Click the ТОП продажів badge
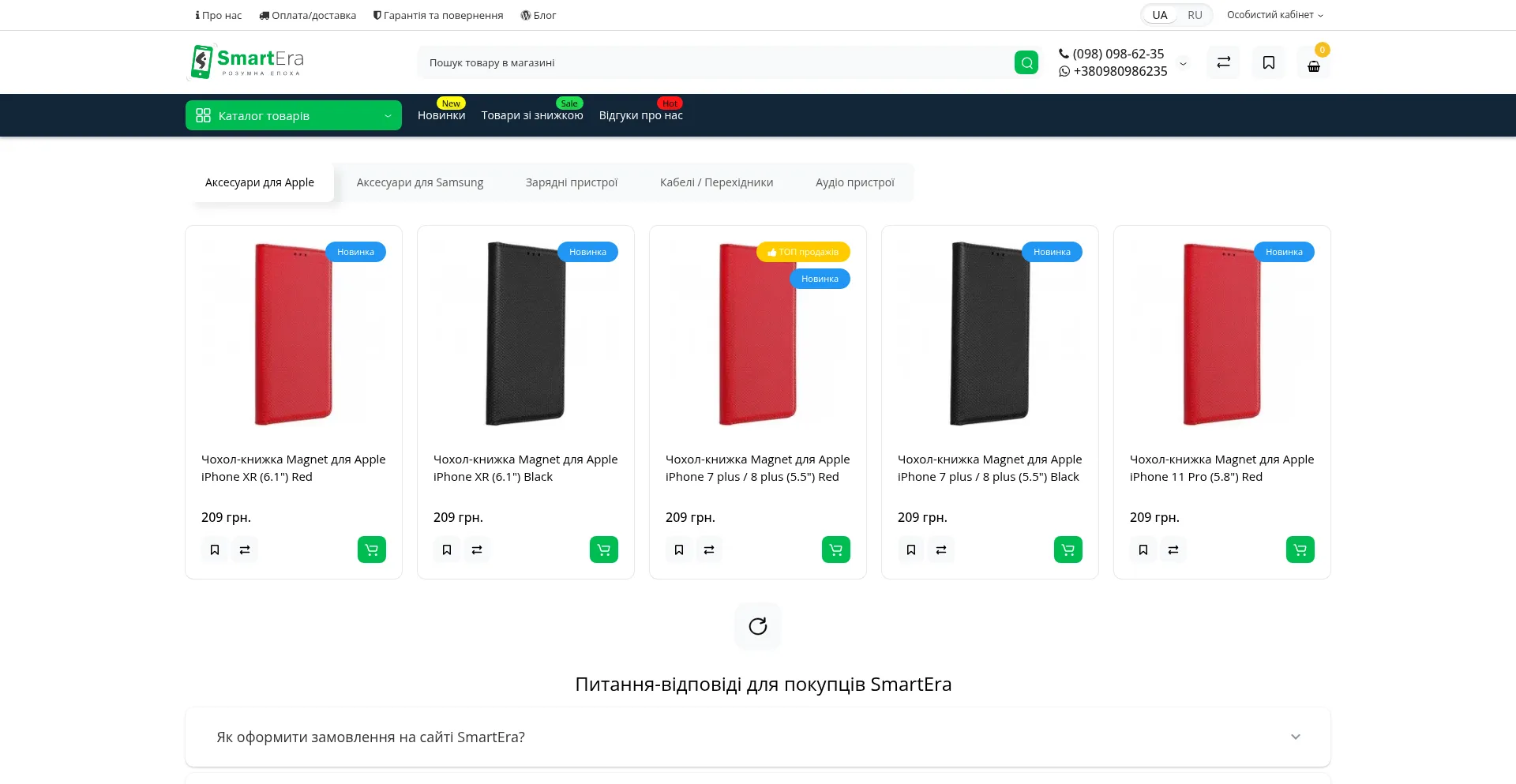This screenshot has width=1516, height=784. click(803, 252)
